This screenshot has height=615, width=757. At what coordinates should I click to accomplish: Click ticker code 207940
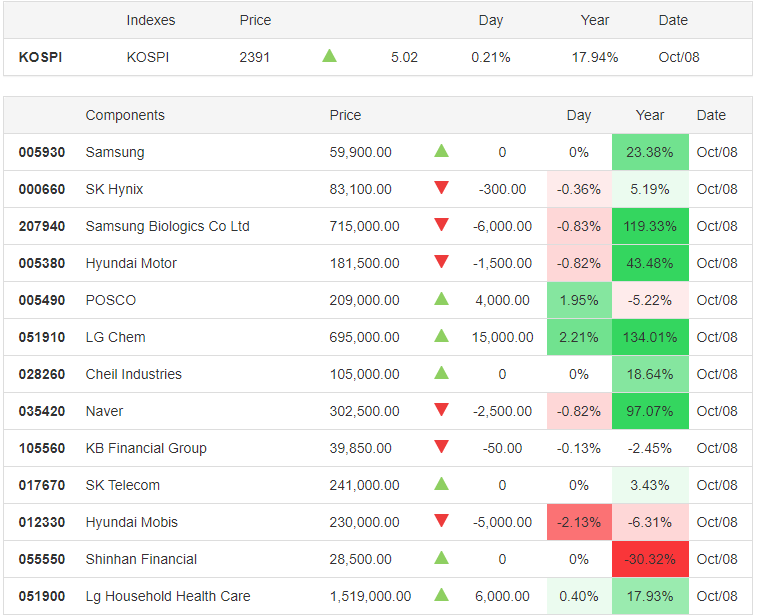pyautogui.click(x=42, y=226)
